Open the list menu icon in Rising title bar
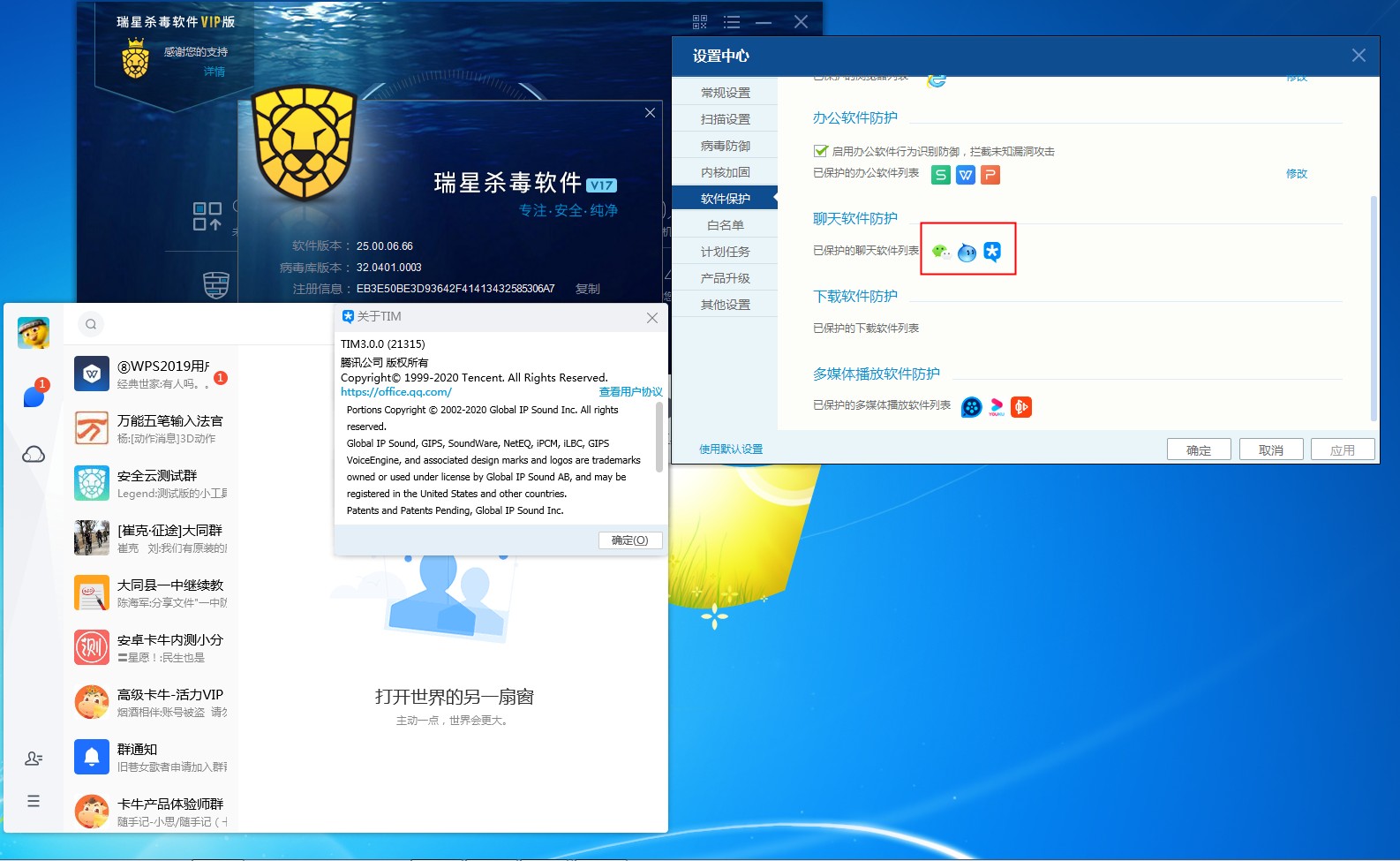Image resolution: width=1400 pixels, height=861 pixels. click(x=732, y=22)
